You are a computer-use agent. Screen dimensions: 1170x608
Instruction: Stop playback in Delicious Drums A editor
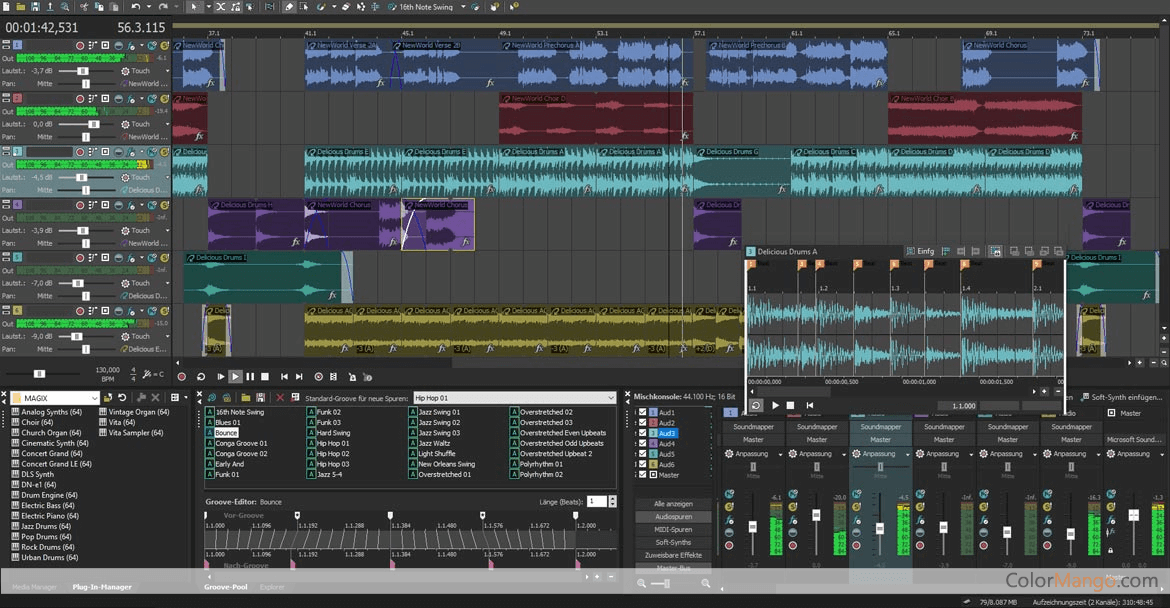[791, 405]
